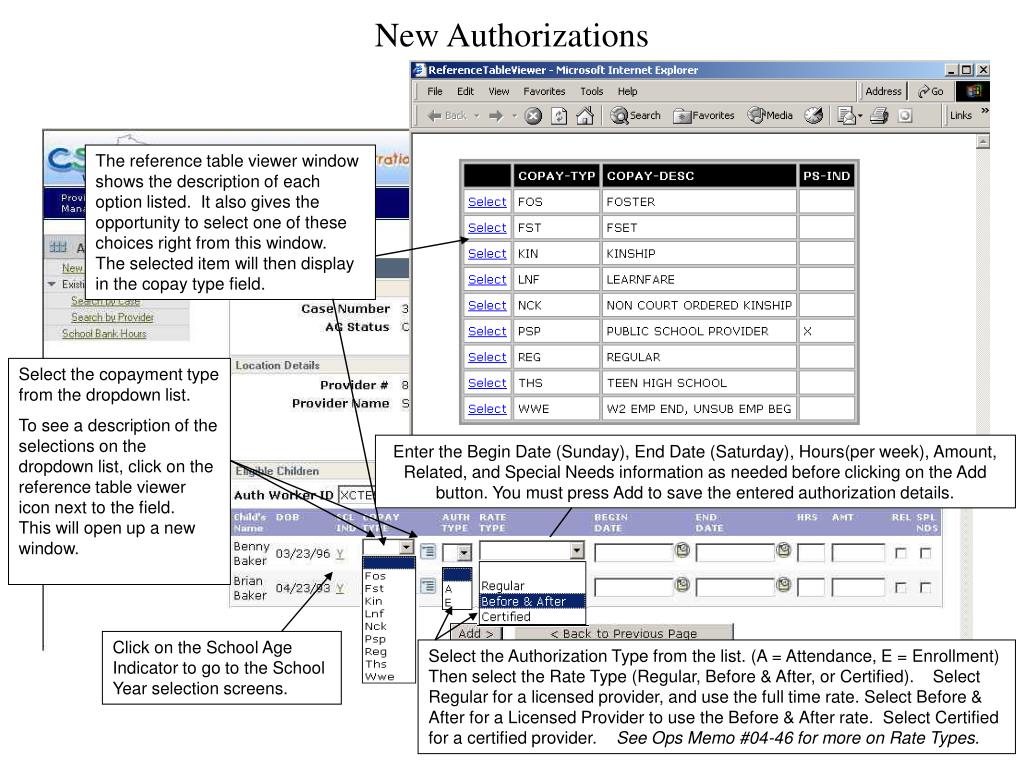Choose Before & After in rate type list
1024x768 pixels.
[x=532, y=601]
